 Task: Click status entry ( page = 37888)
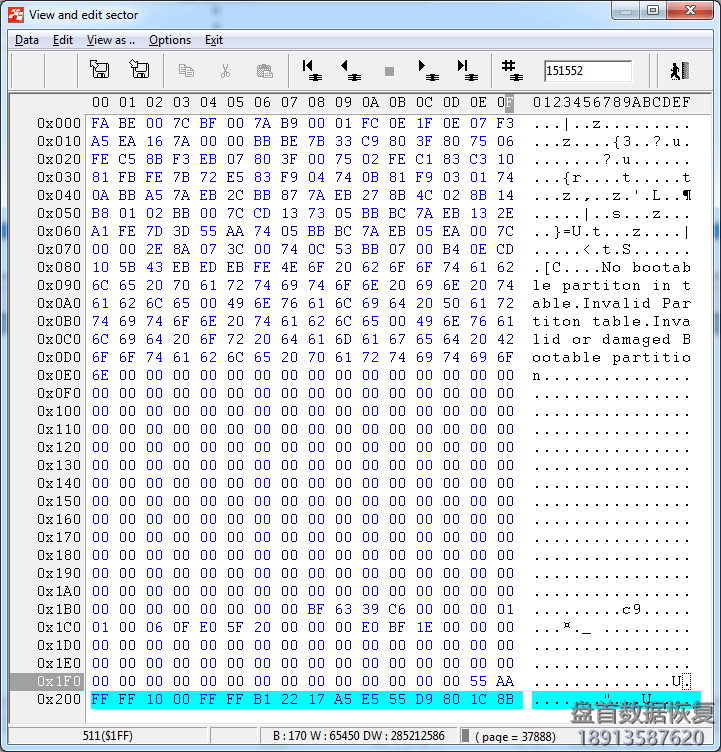(515, 737)
